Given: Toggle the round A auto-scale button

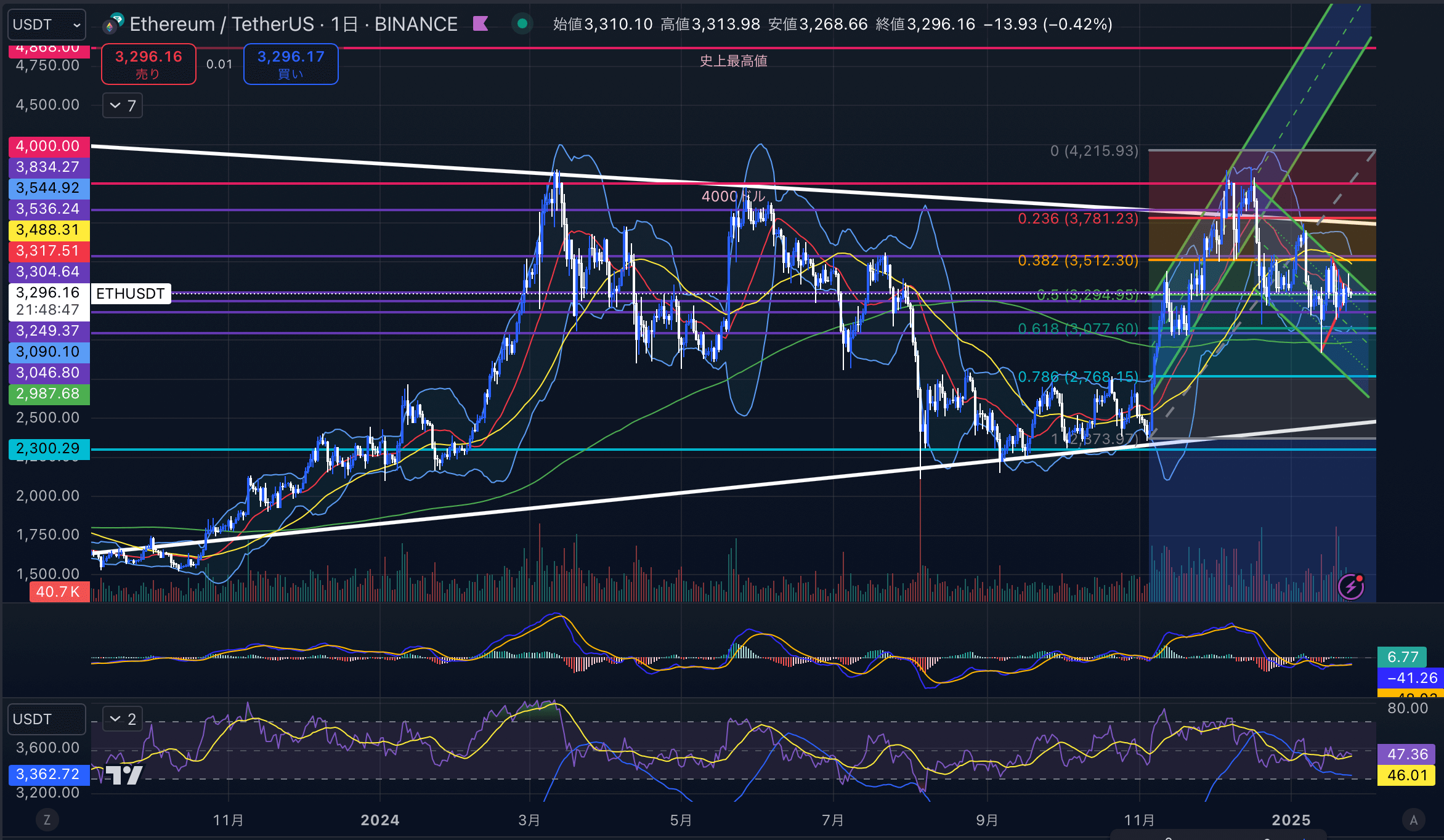Looking at the screenshot, I should click(1414, 820).
